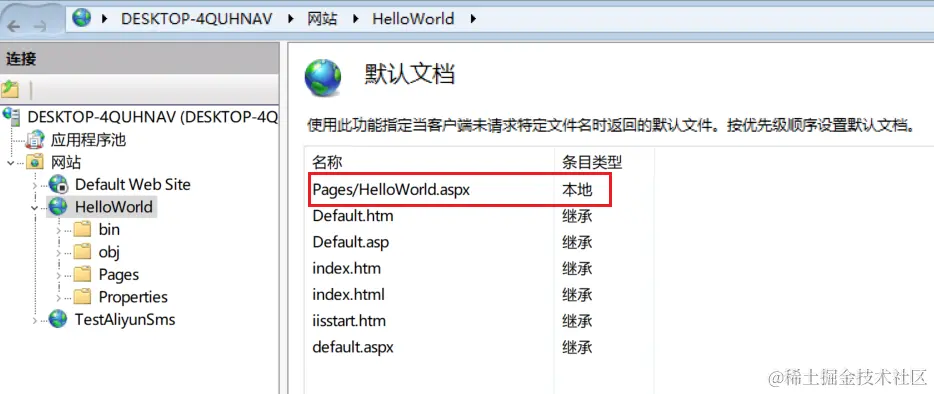
Task: Open dropdown arrow after DESKTOP-4QUHNAV breadcrumb
Action: pos(291,18)
